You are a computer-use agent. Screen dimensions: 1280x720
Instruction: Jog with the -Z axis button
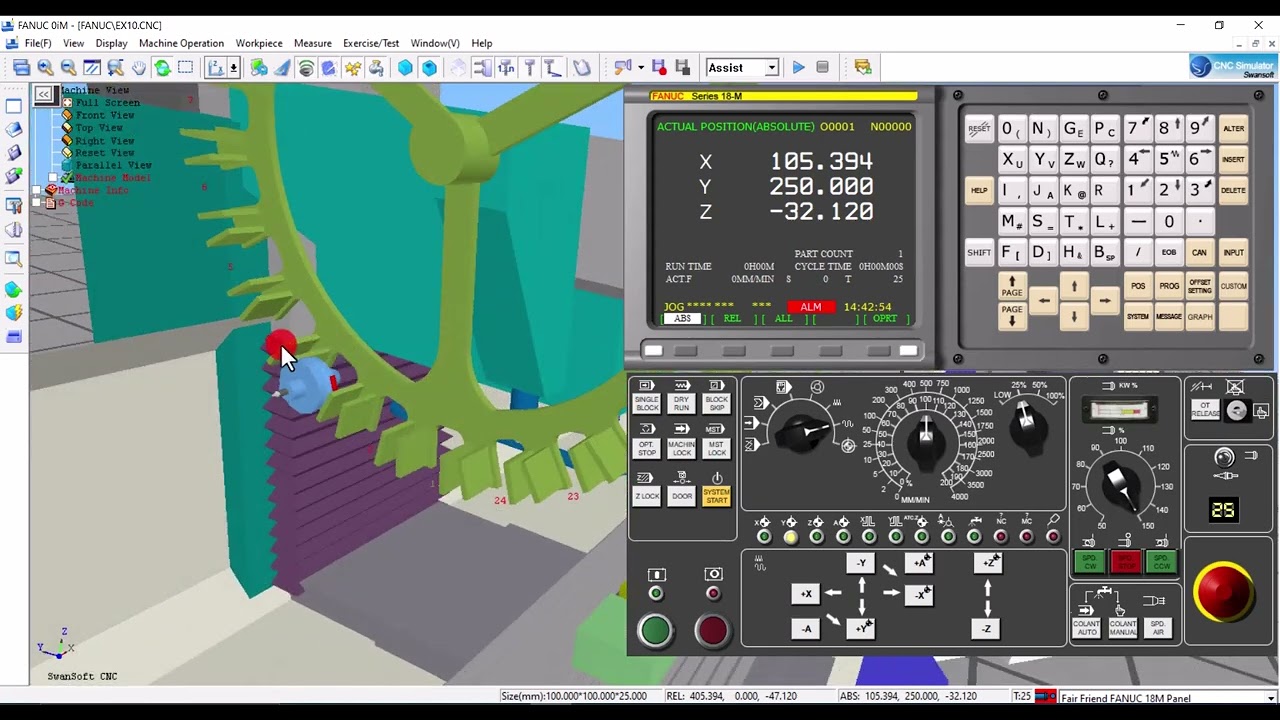(986, 629)
